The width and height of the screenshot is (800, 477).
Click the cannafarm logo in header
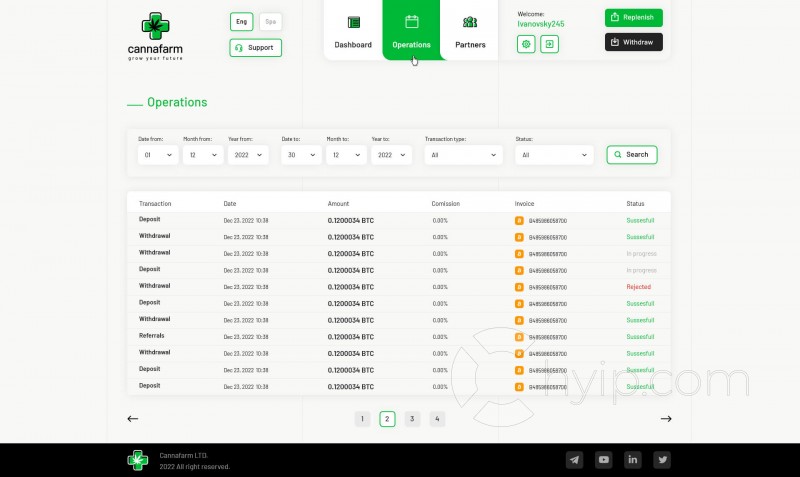coord(155,37)
